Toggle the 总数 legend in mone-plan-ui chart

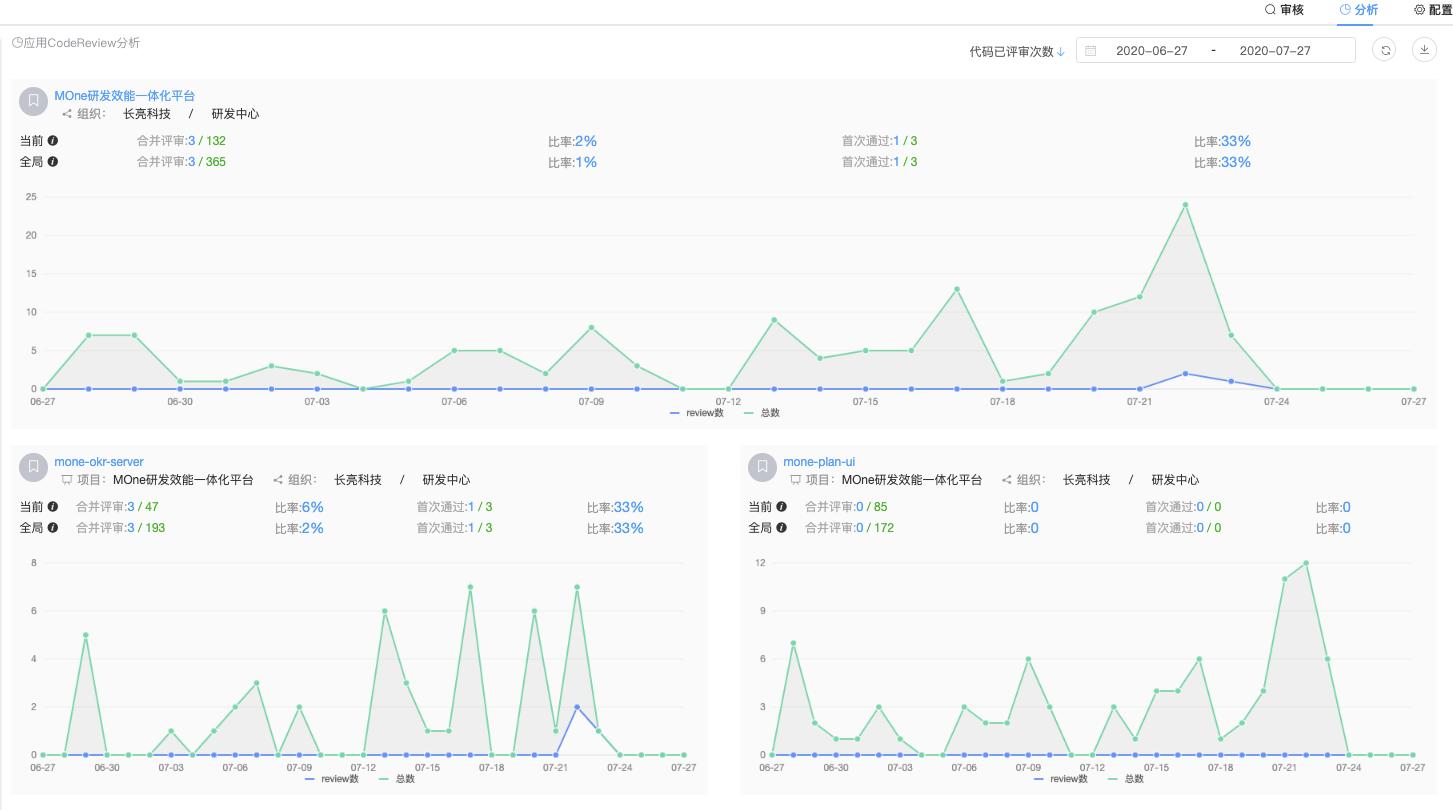click(1126, 779)
